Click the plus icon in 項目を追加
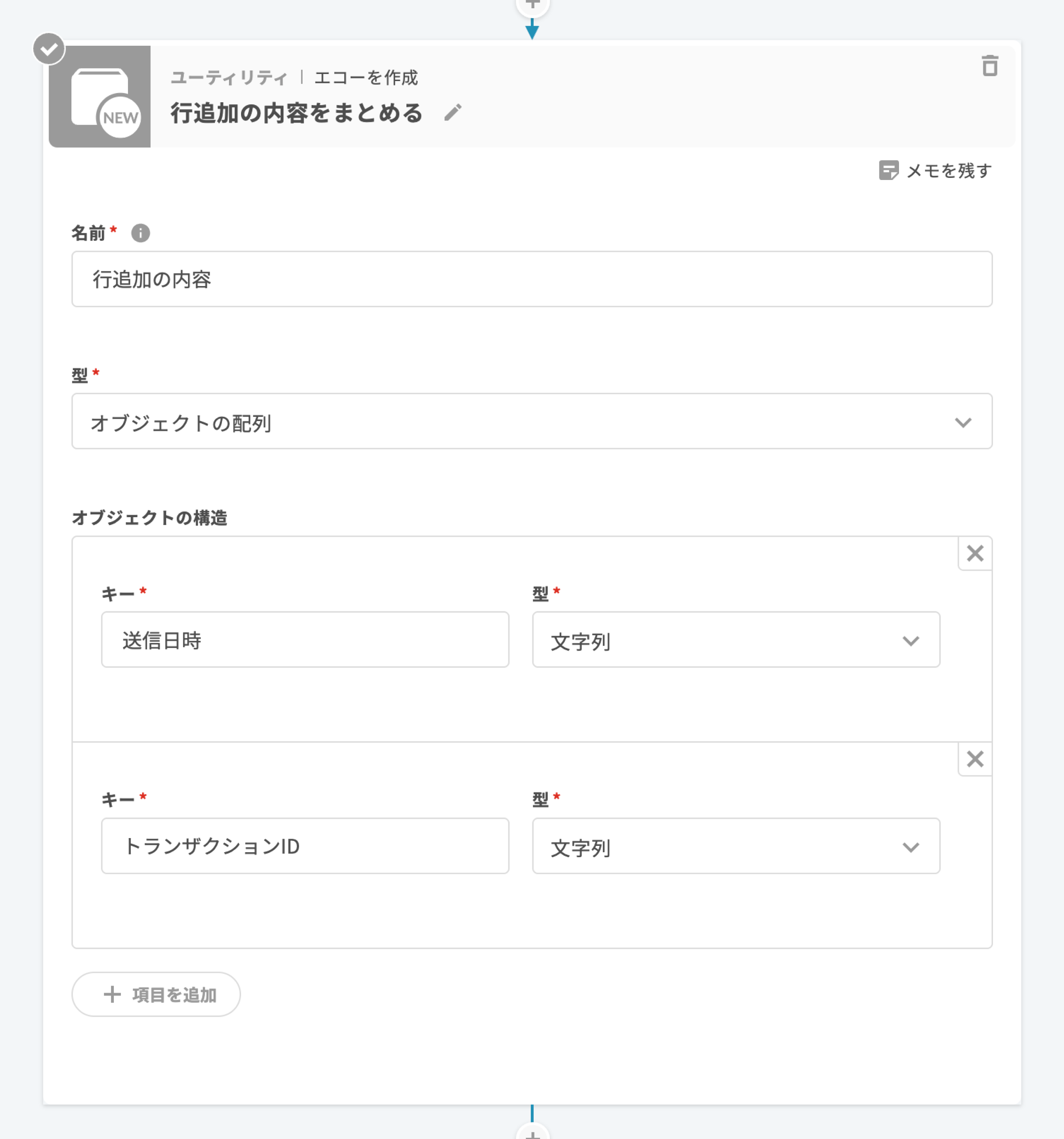 coord(112,995)
